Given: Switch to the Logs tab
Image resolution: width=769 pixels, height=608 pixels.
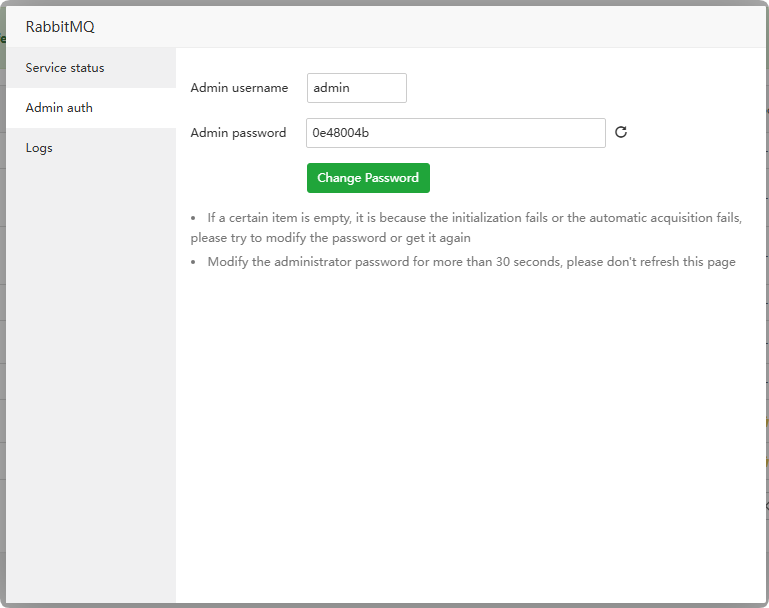Looking at the screenshot, I should pos(39,148).
